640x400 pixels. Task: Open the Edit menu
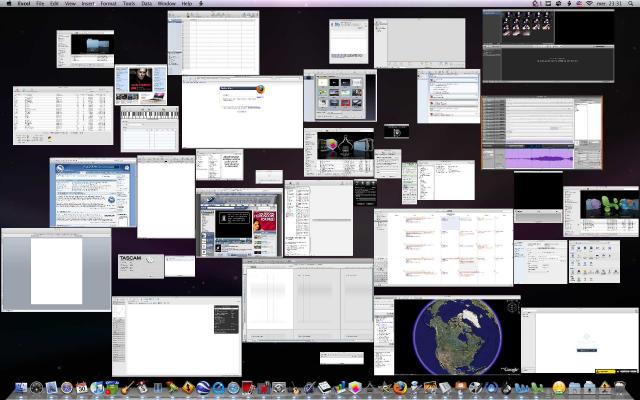click(x=54, y=3)
